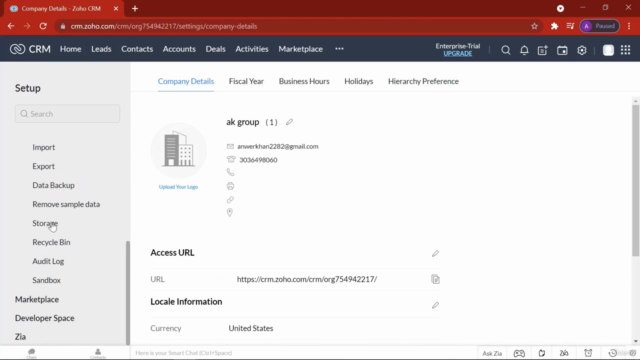640x360 pixels.
Task: Open the Deals module
Action: (216, 49)
